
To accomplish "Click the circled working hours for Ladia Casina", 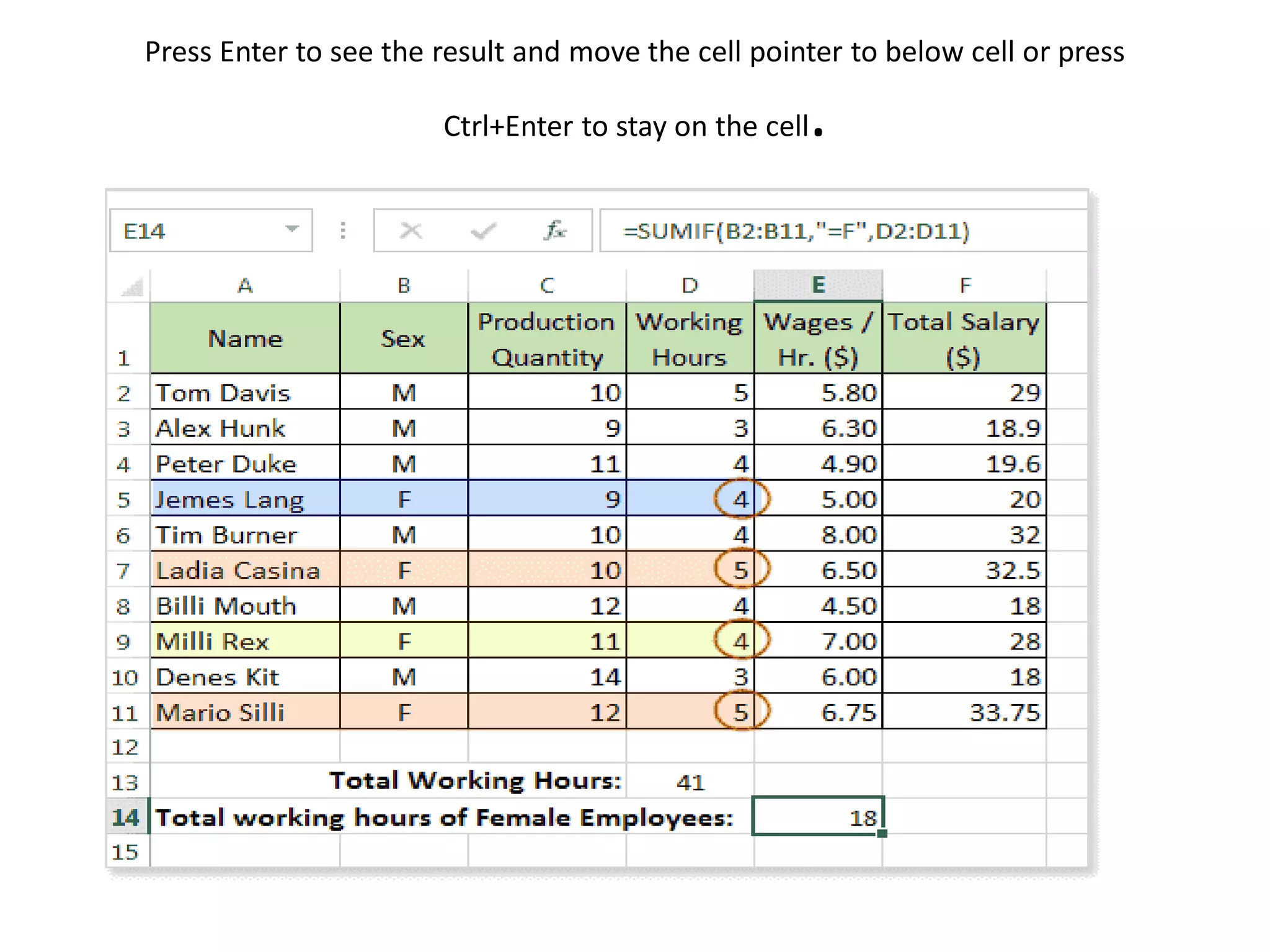I will 741,570.
